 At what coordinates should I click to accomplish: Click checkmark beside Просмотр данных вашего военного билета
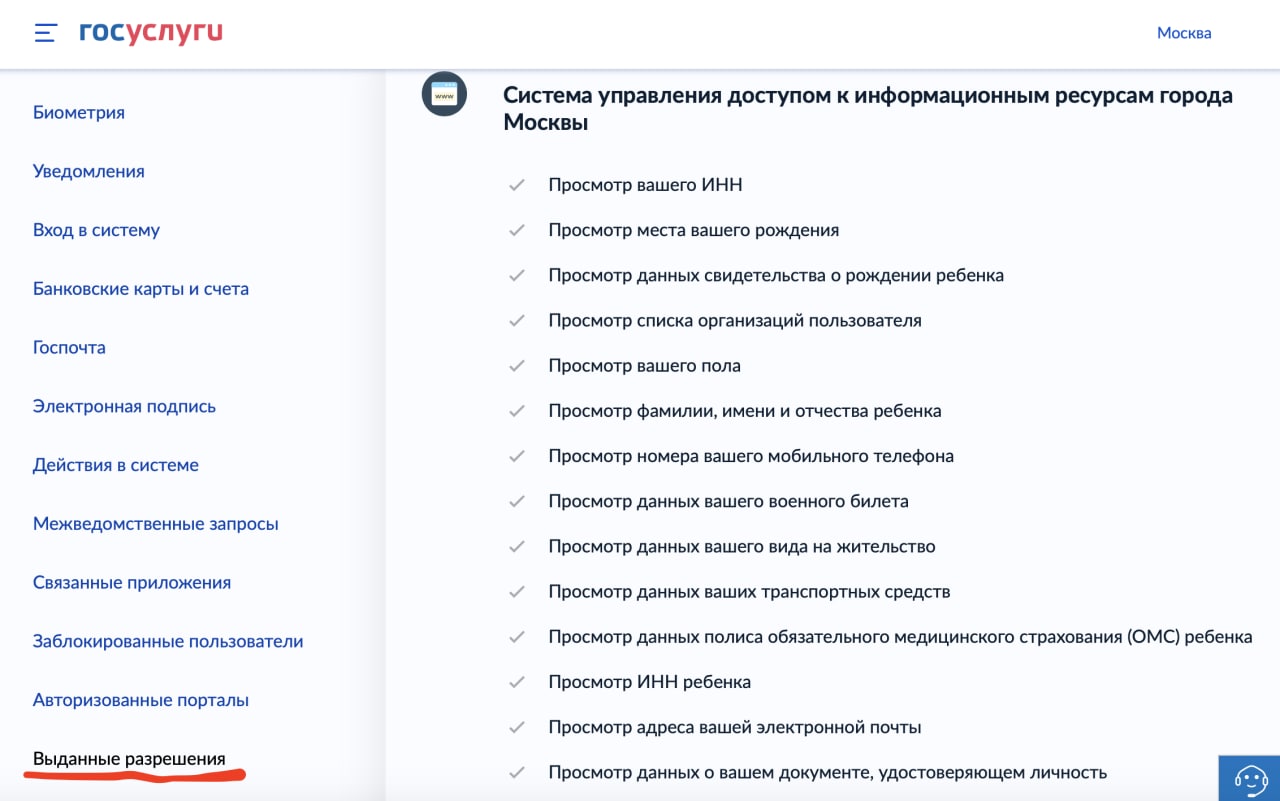point(517,501)
